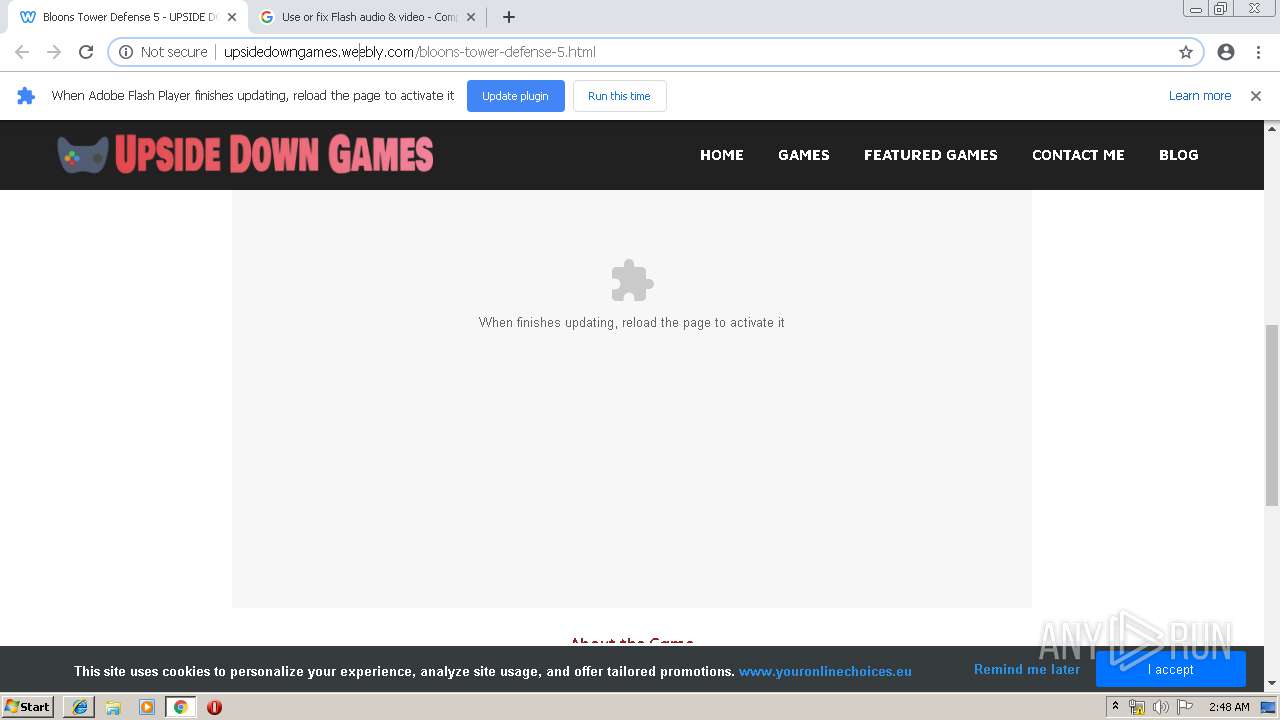Open the Windows Start menu
The image size is (1280, 720).
(x=27, y=707)
